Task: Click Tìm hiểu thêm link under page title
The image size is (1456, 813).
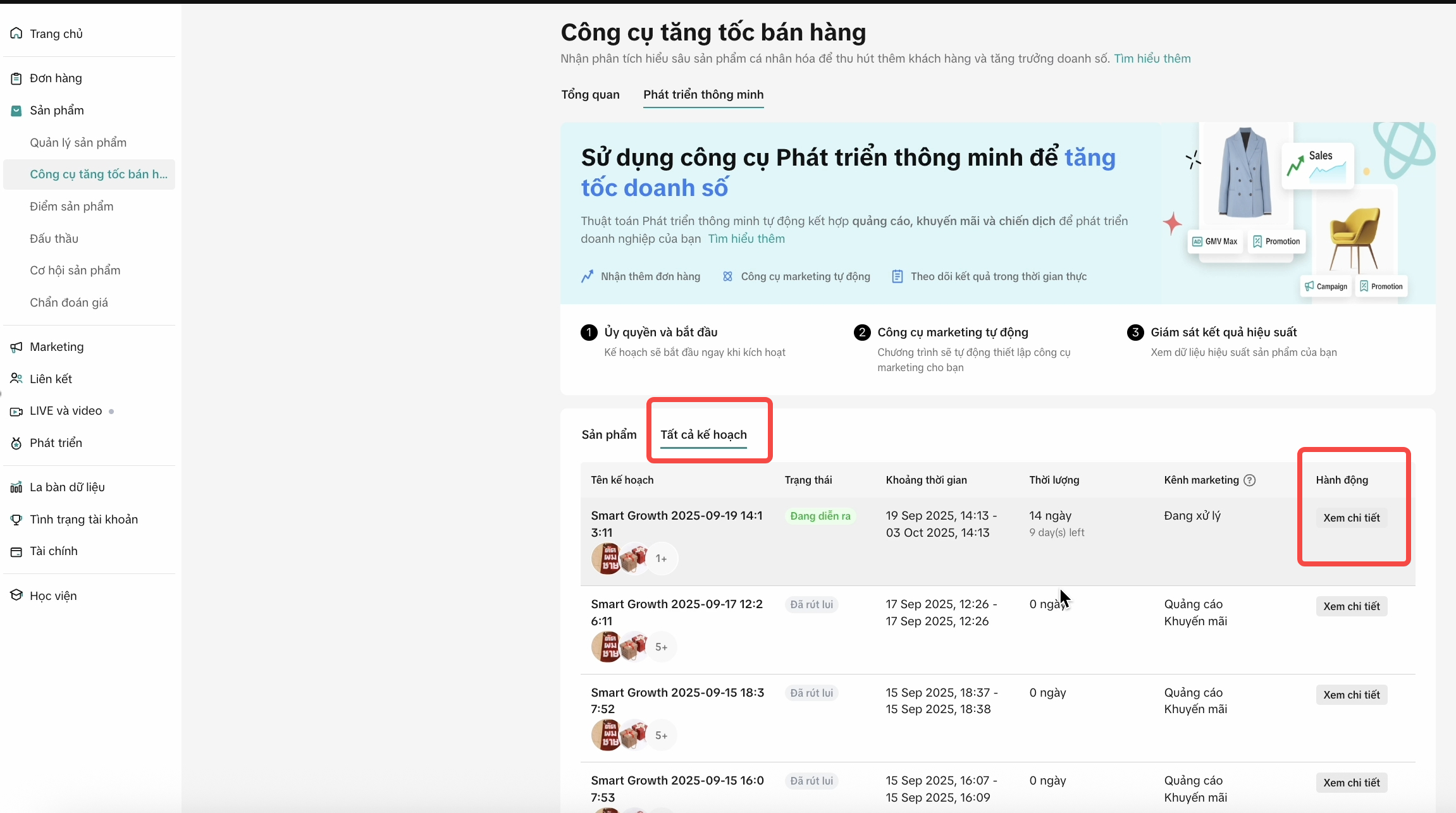Action: pos(1152,59)
